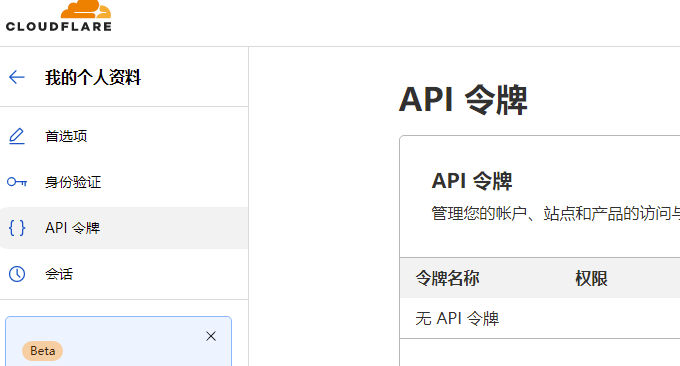Click the key icon next to 身份验证

point(17,182)
